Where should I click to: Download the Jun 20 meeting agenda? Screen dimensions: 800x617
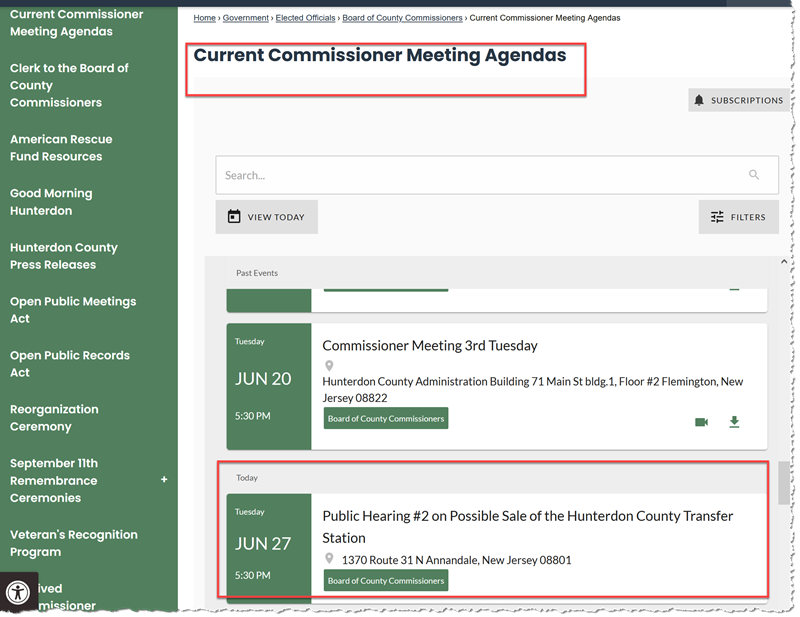click(x=734, y=422)
